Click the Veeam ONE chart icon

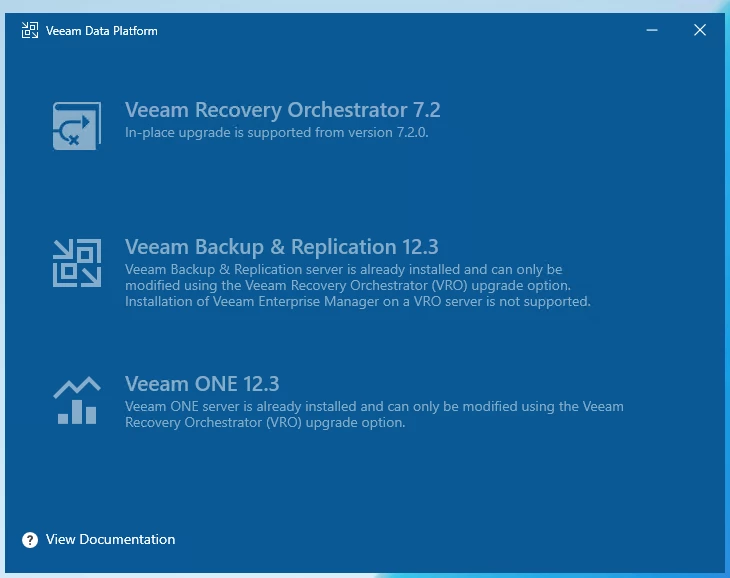[77, 400]
